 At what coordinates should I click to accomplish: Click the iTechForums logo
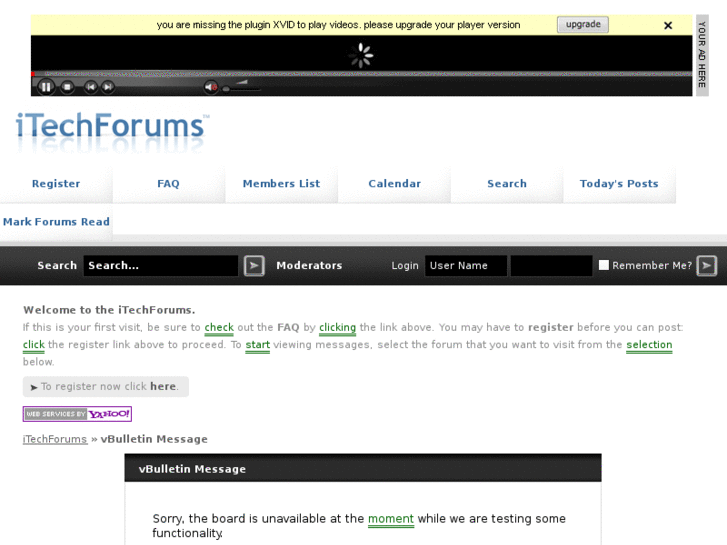(112, 131)
